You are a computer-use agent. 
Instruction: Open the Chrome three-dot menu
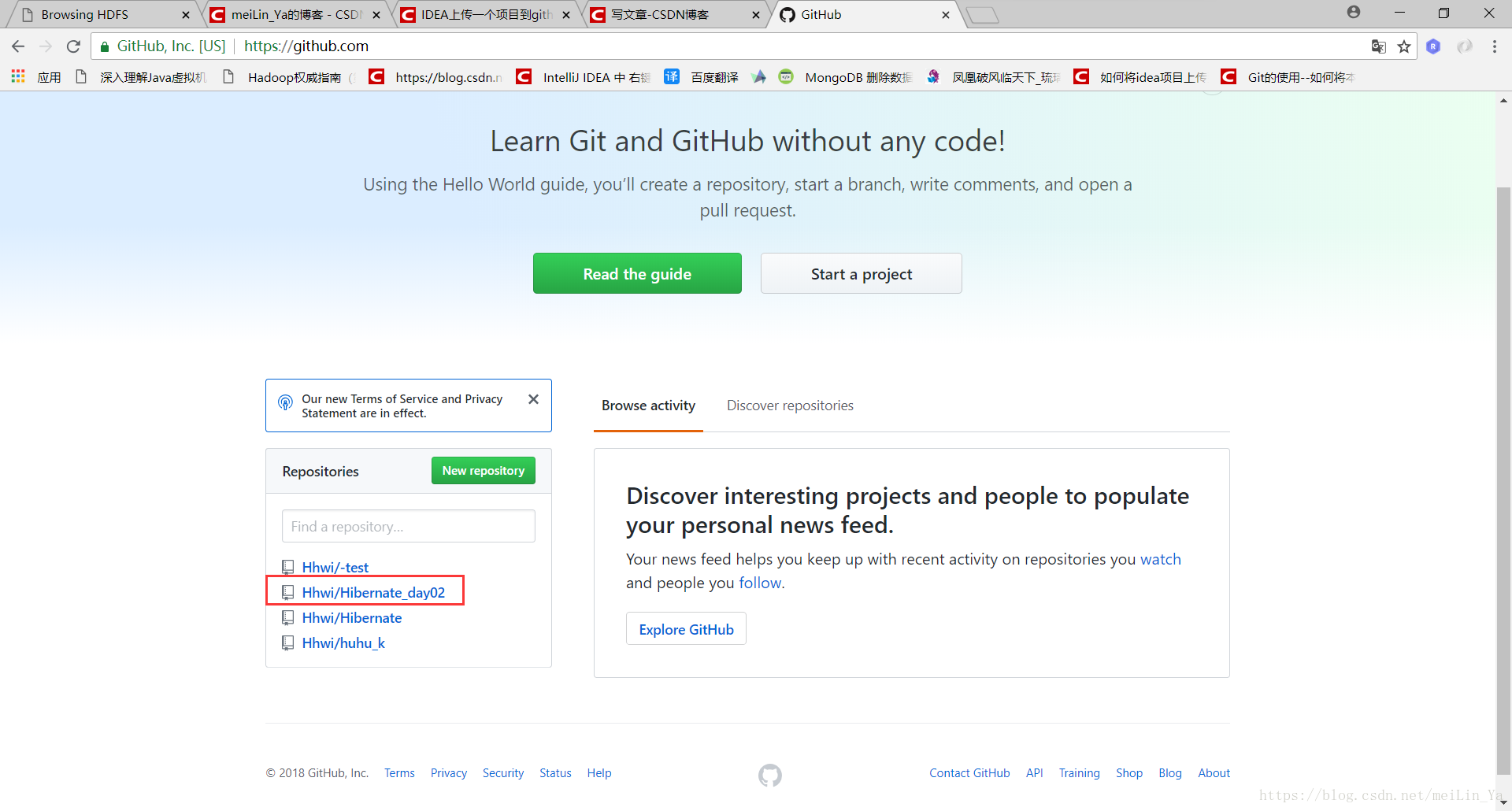pyautogui.click(x=1495, y=46)
